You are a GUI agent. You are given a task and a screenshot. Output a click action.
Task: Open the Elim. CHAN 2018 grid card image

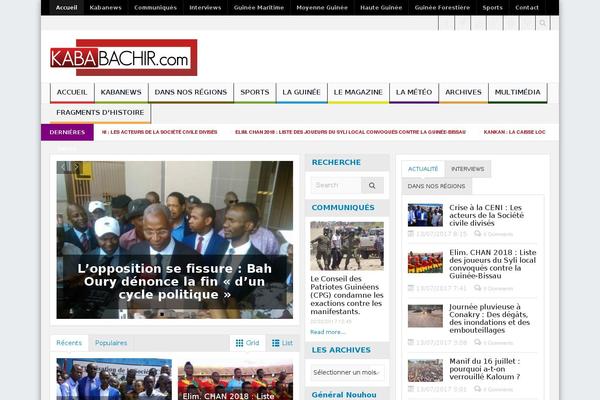(x=235, y=379)
